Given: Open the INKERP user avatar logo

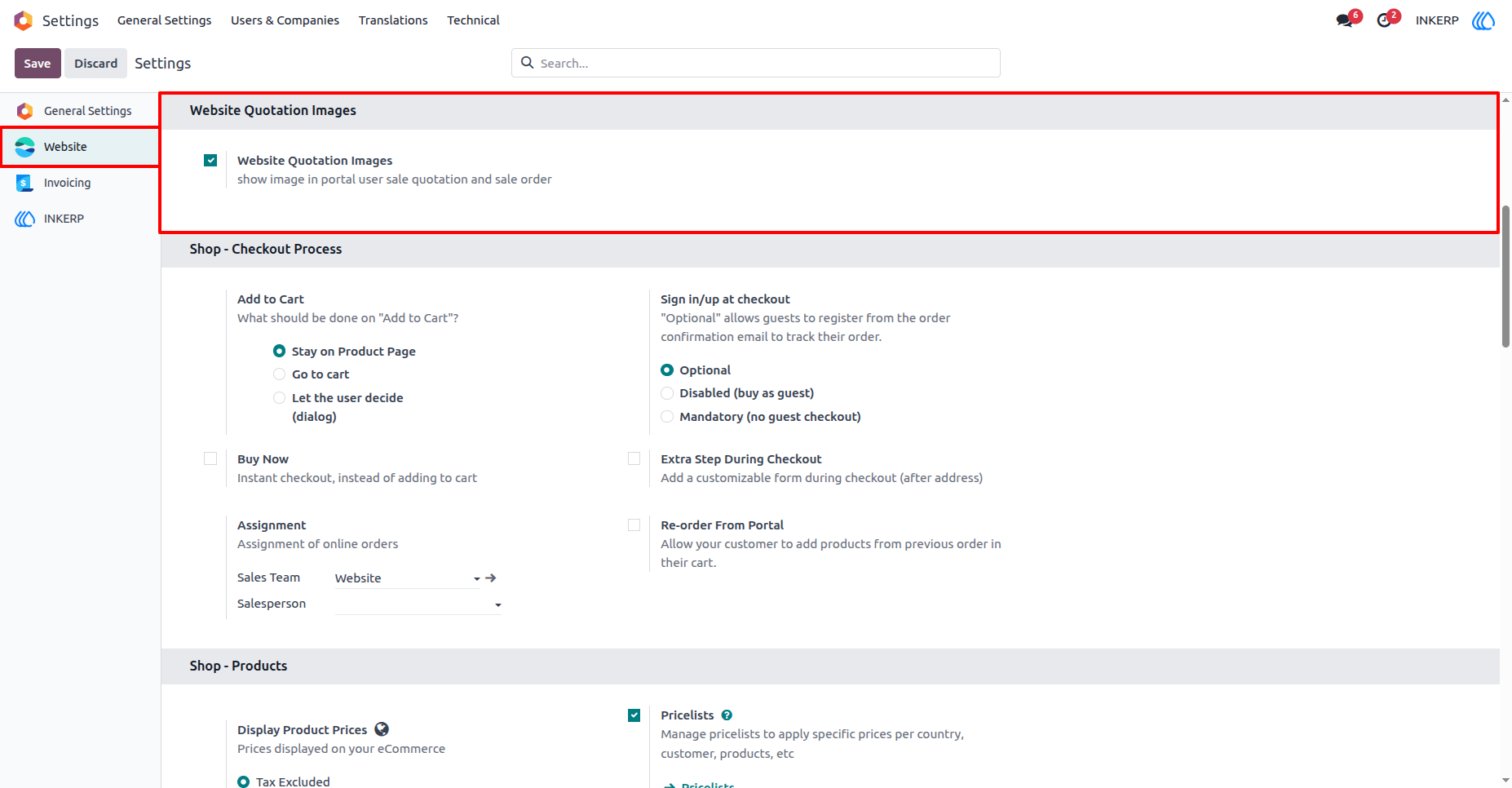Looking at the screenshot, I should pos(1483,20).
